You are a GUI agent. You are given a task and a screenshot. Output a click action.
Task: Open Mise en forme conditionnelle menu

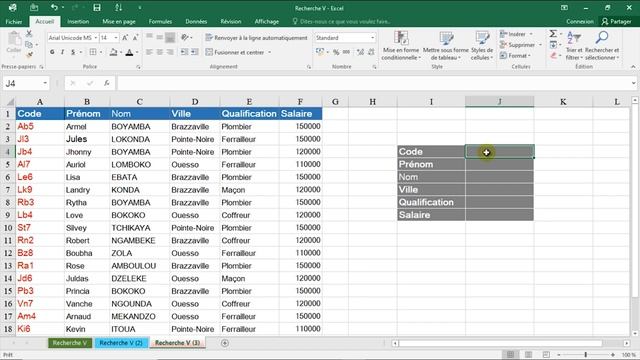coord(401,46)
